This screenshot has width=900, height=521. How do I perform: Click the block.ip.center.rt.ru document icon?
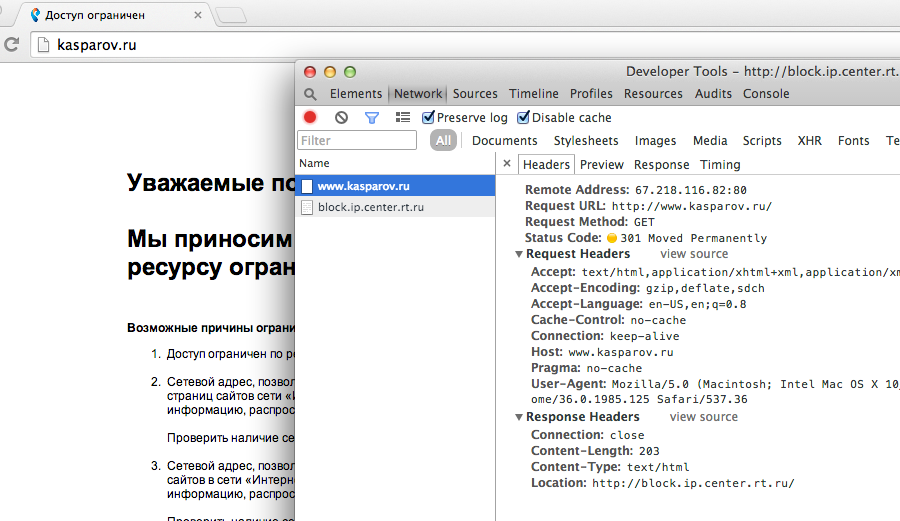pyautogui.click(x=307, y=207)
